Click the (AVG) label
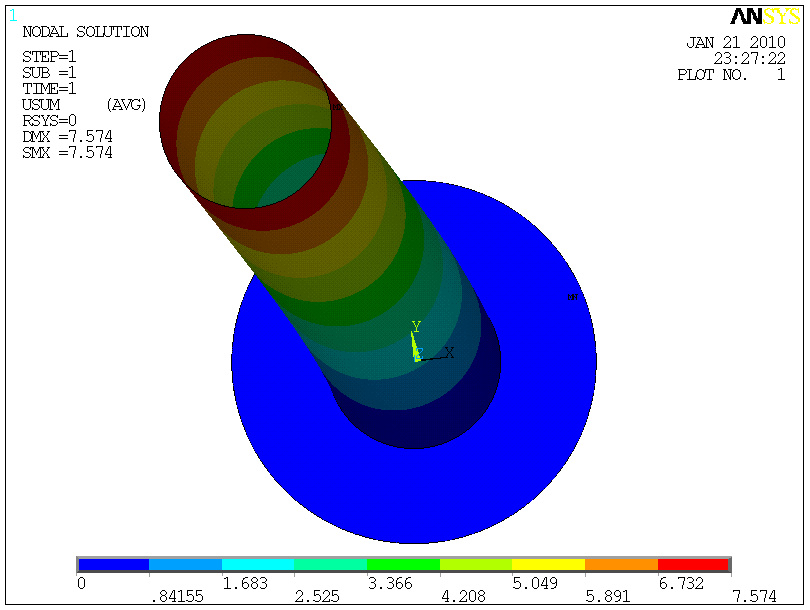This screenshot has width=810, height=610. (127, 105)
